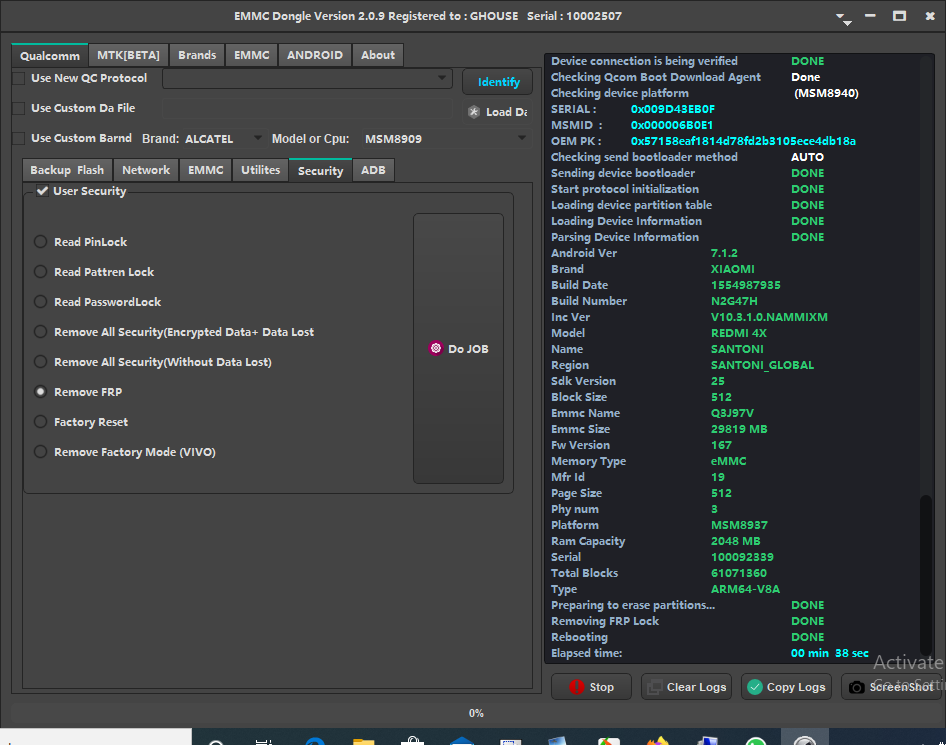
Task: Choose the Factory Reset option
Action: point(40,422)
